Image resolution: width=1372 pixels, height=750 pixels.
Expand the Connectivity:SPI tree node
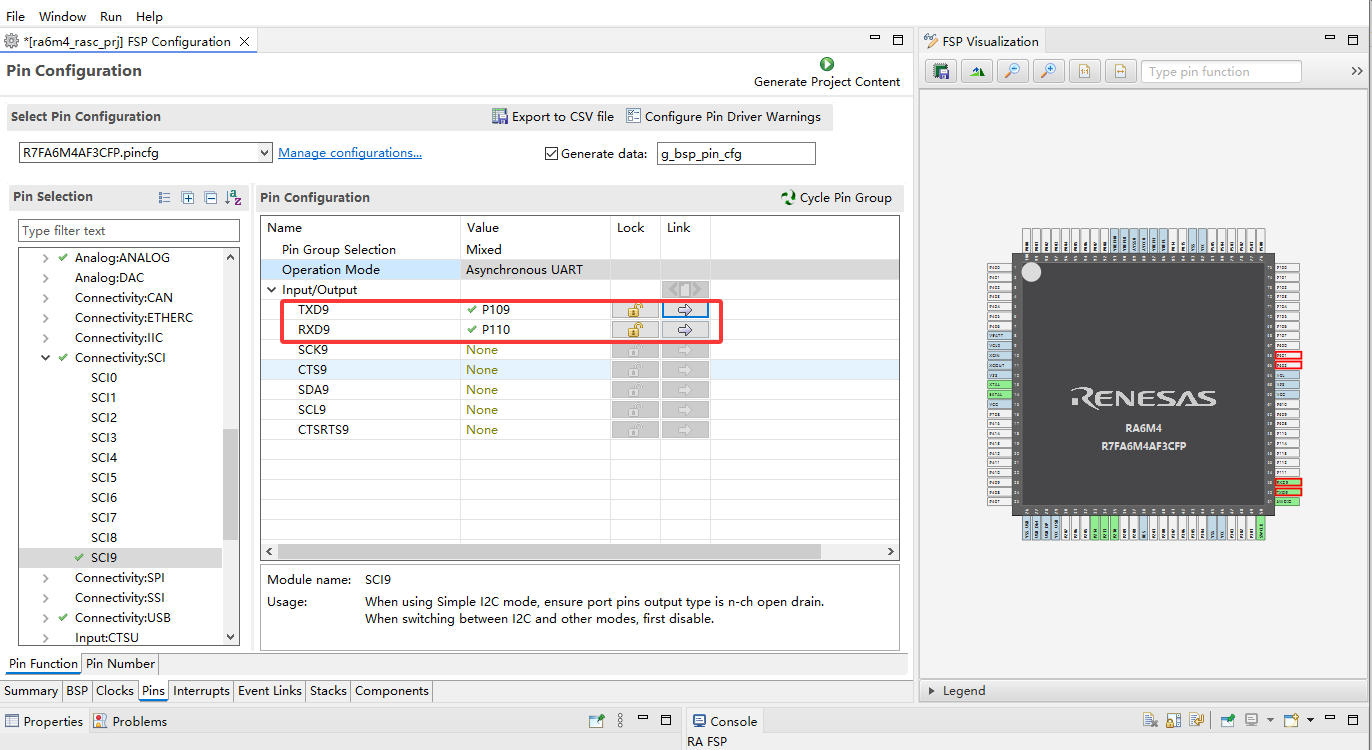pos(46,578)
